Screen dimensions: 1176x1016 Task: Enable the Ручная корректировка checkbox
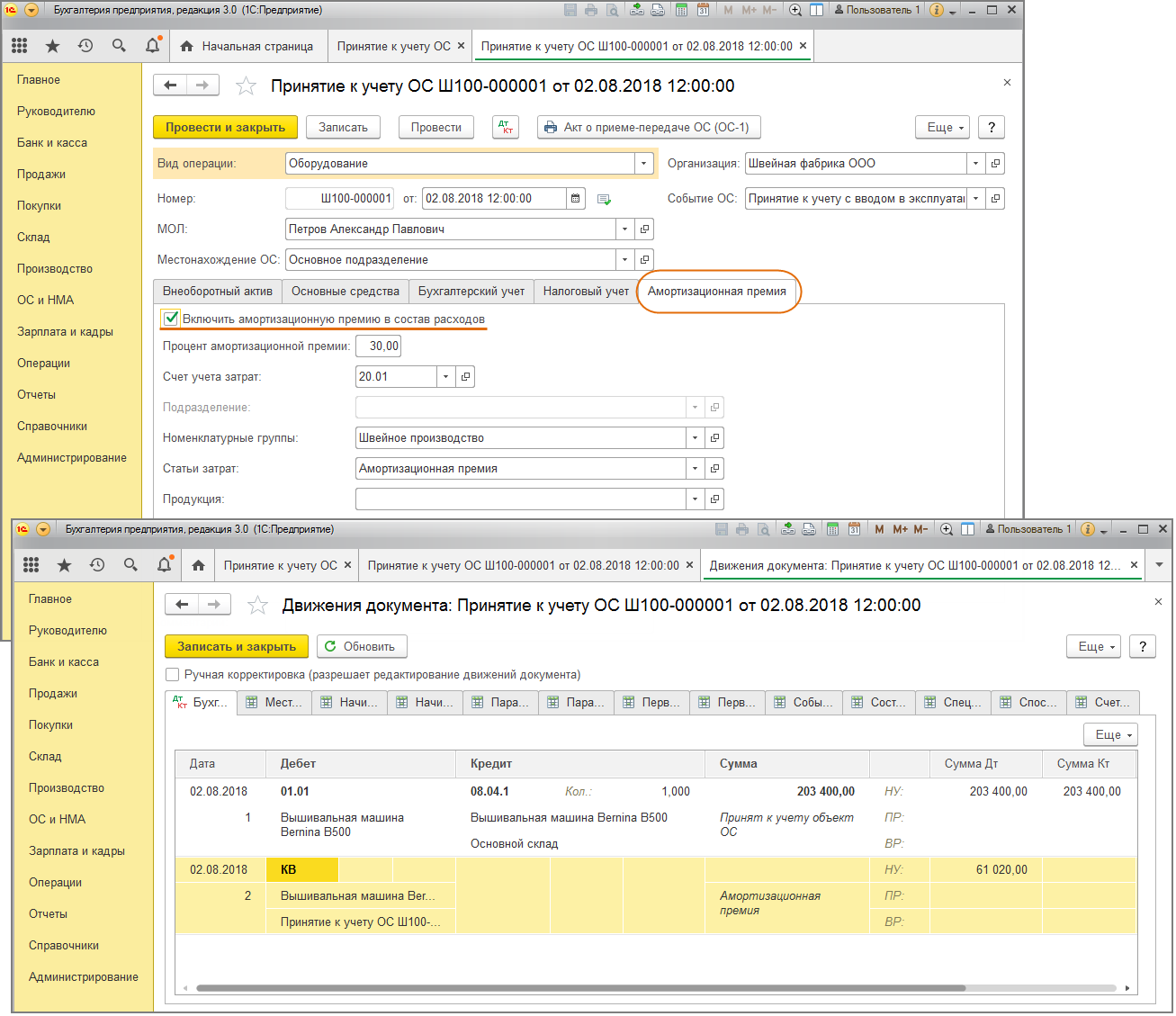click(x=173, y=675)
